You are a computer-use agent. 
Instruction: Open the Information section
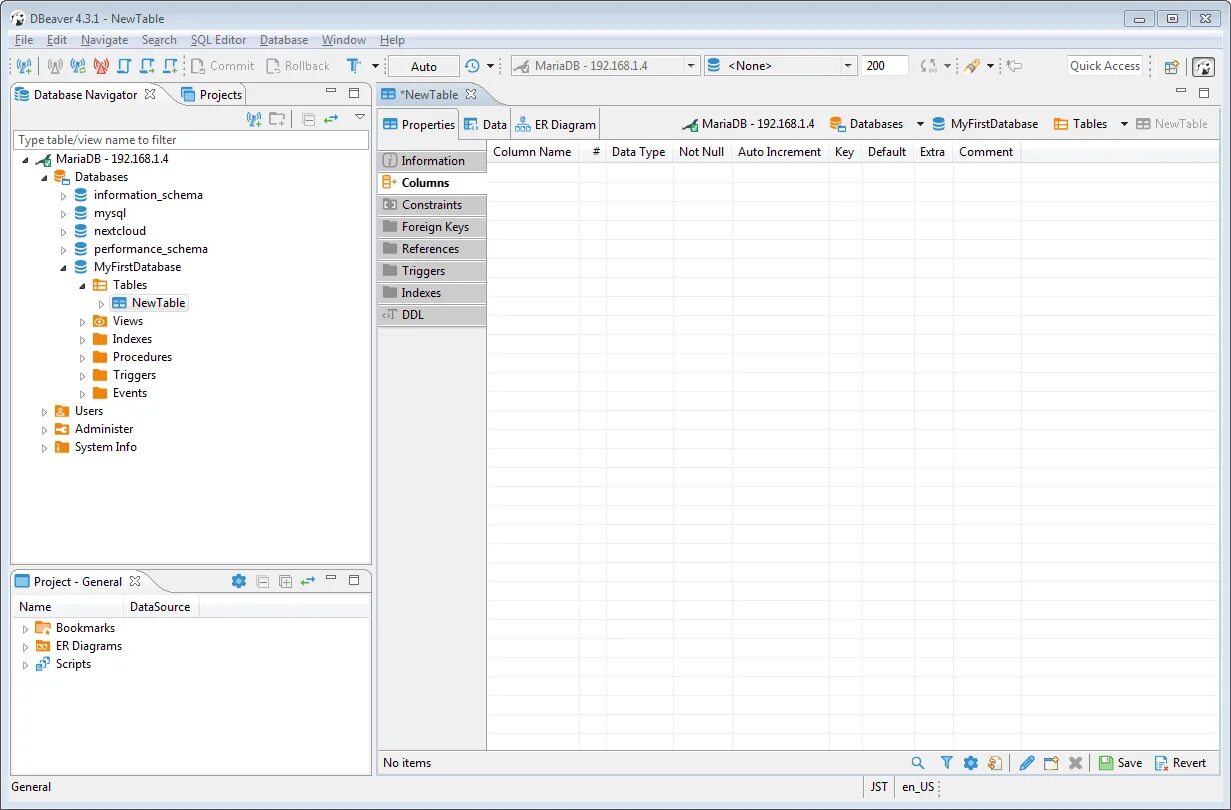[x=432, y=161]
